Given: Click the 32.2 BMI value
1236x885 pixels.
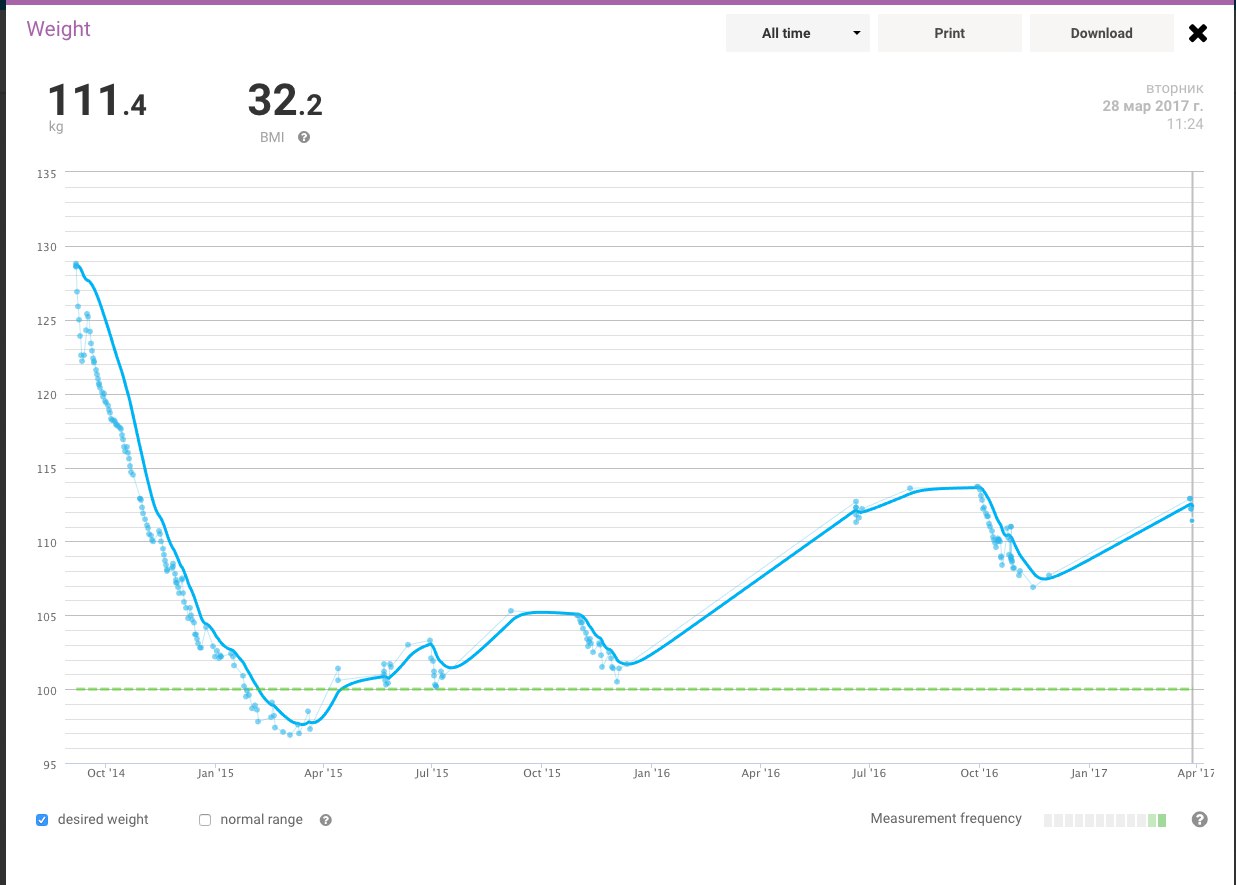Looking at the screenshot, I should pos(284,102).
